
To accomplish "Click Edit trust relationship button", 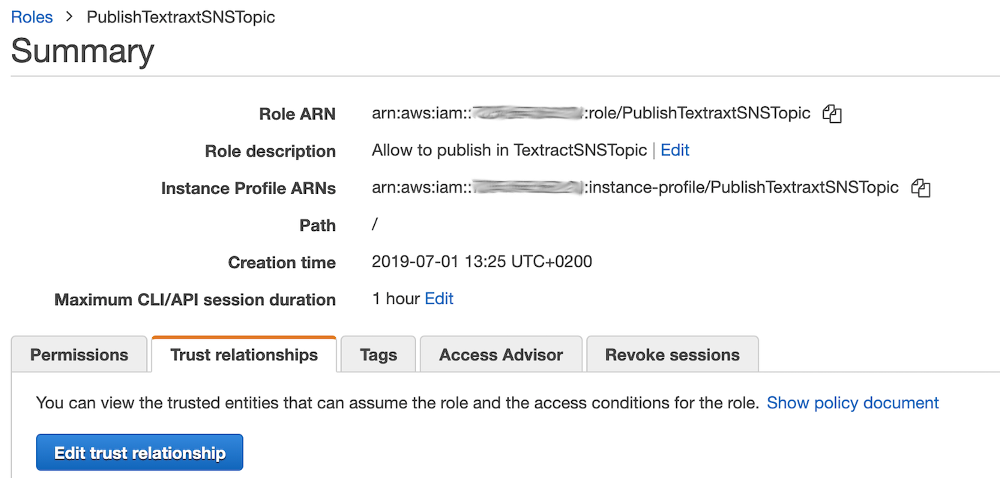I will coord(140,453).
